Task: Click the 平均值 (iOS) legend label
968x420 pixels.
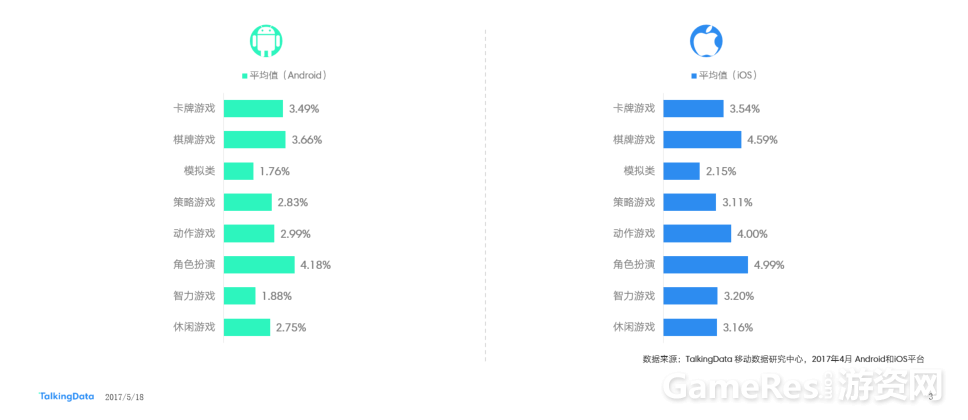Action: click(x=728, y=75)
